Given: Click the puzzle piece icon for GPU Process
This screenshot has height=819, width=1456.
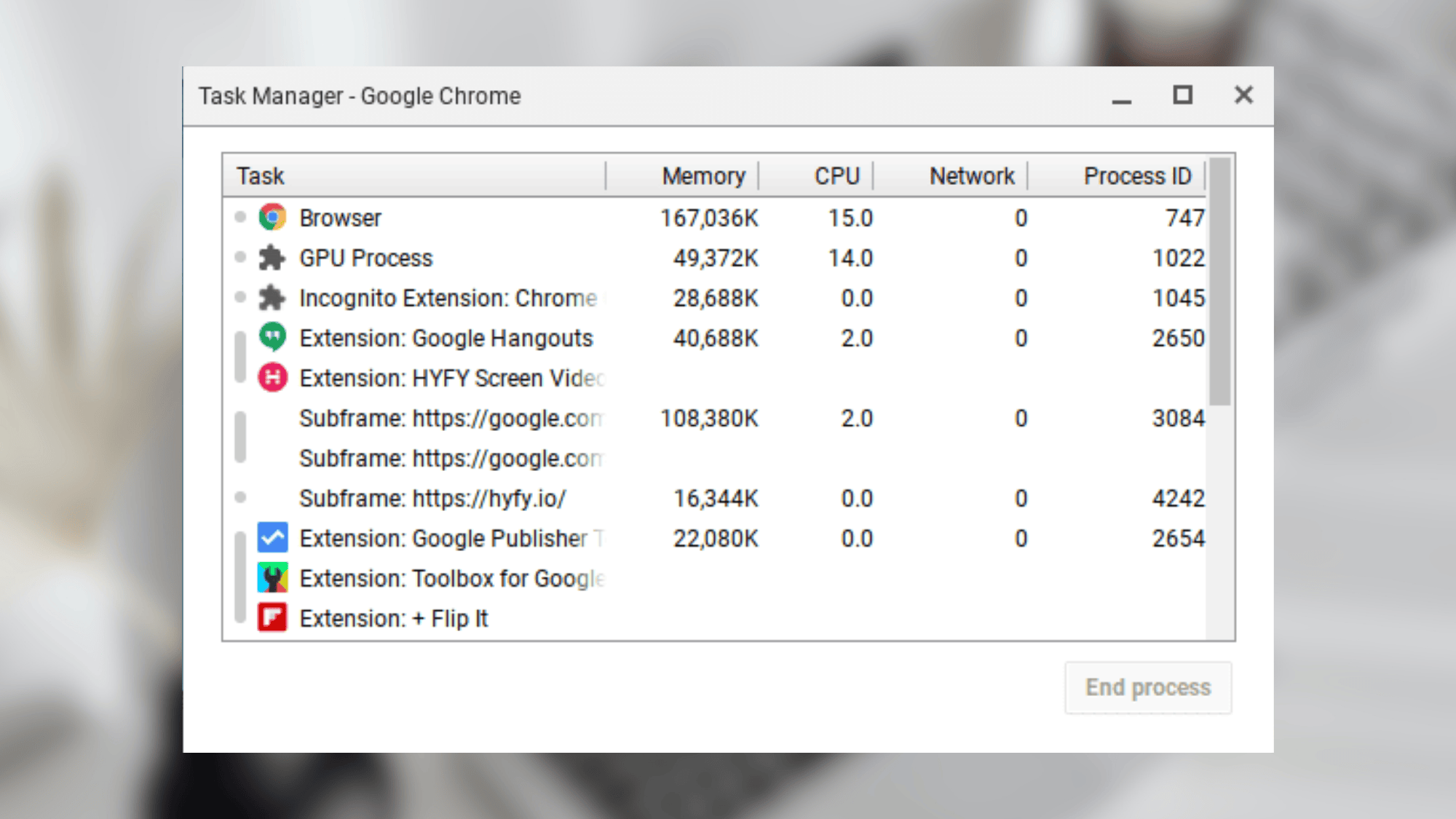Looking at the screenshot, I should (x=272, y=257).
